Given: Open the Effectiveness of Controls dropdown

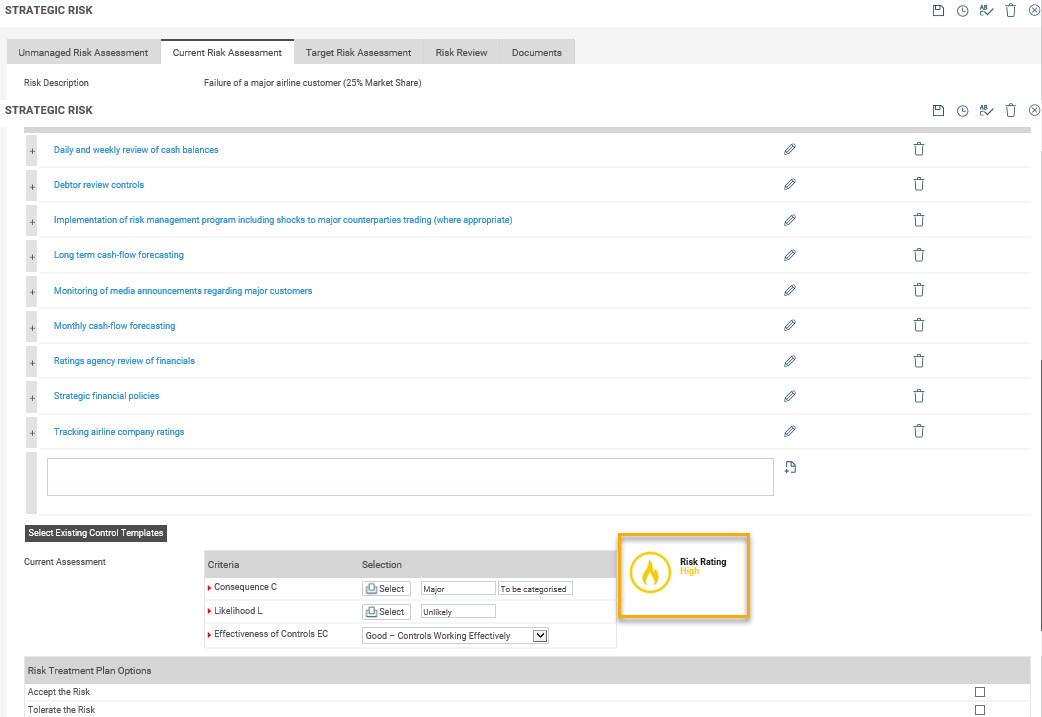Looking at the screenshot, I should pos(540,635).
